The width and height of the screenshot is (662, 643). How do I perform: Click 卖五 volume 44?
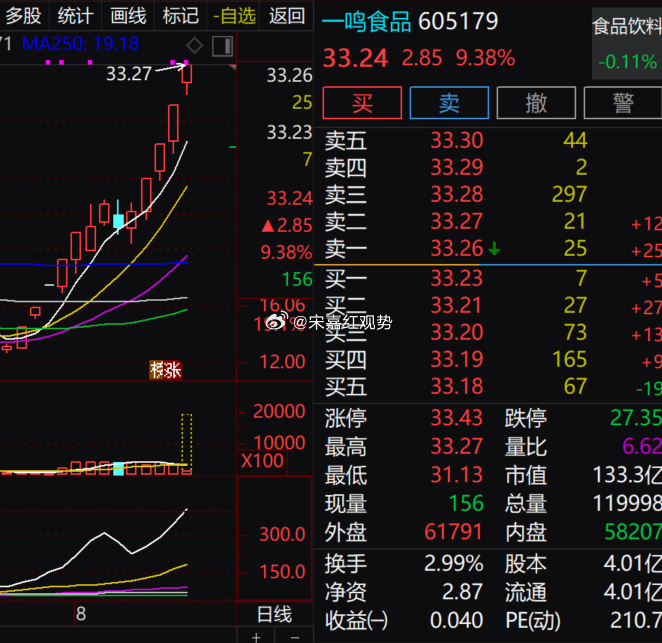575,140
